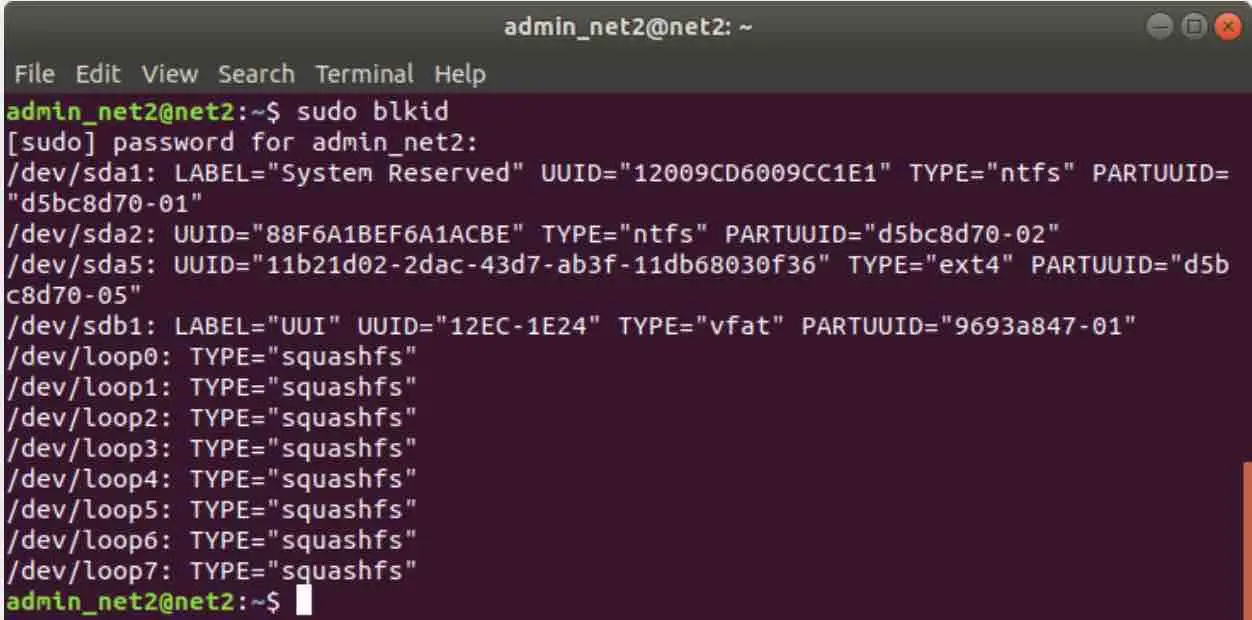The width and height of the screenshot is (1252, 620).
Task: Click the terminal cursor at the prompt
Action: pyautogui.click(x=305, y=601)
